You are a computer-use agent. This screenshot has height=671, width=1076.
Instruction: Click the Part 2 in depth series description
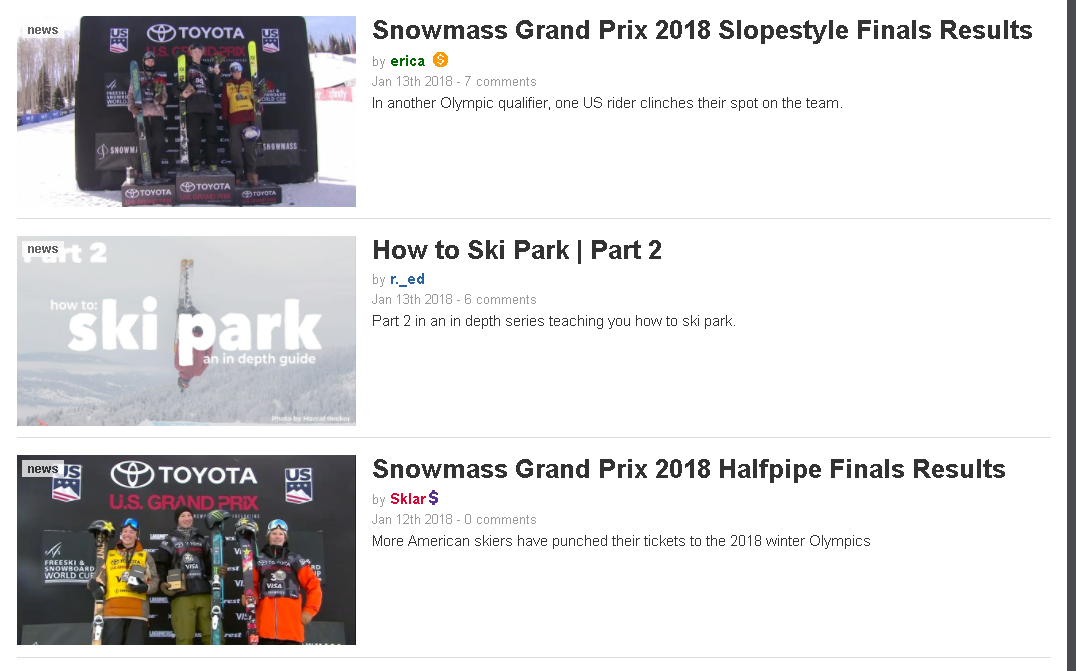point(554,321)
